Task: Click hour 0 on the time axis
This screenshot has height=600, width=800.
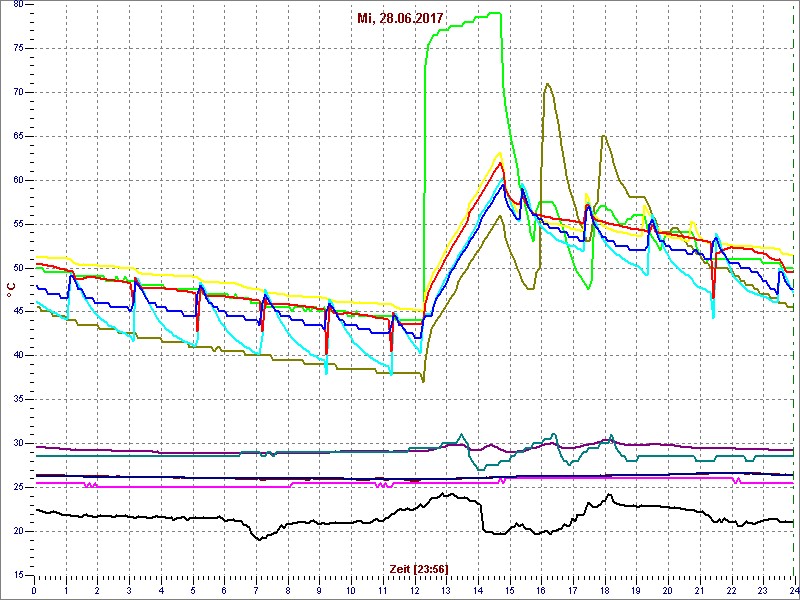Action: click(34, 591)
